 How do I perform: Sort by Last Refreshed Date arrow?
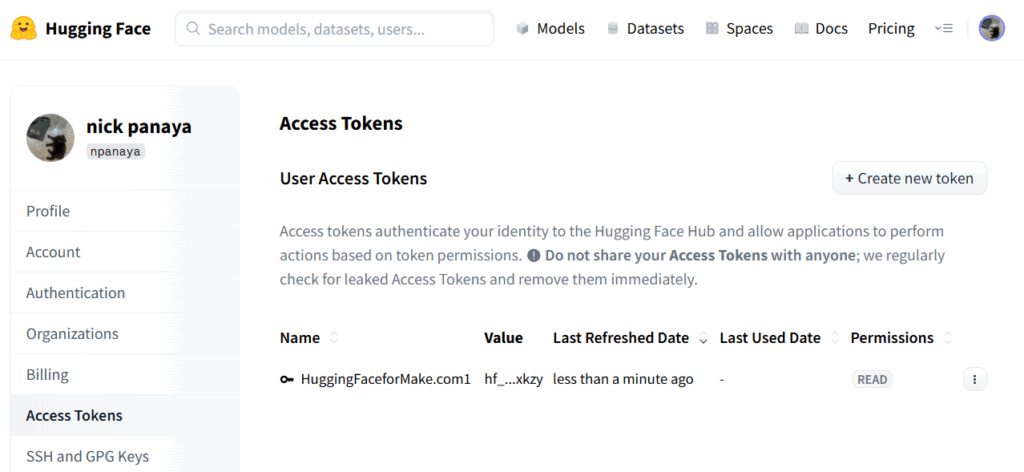703,339
